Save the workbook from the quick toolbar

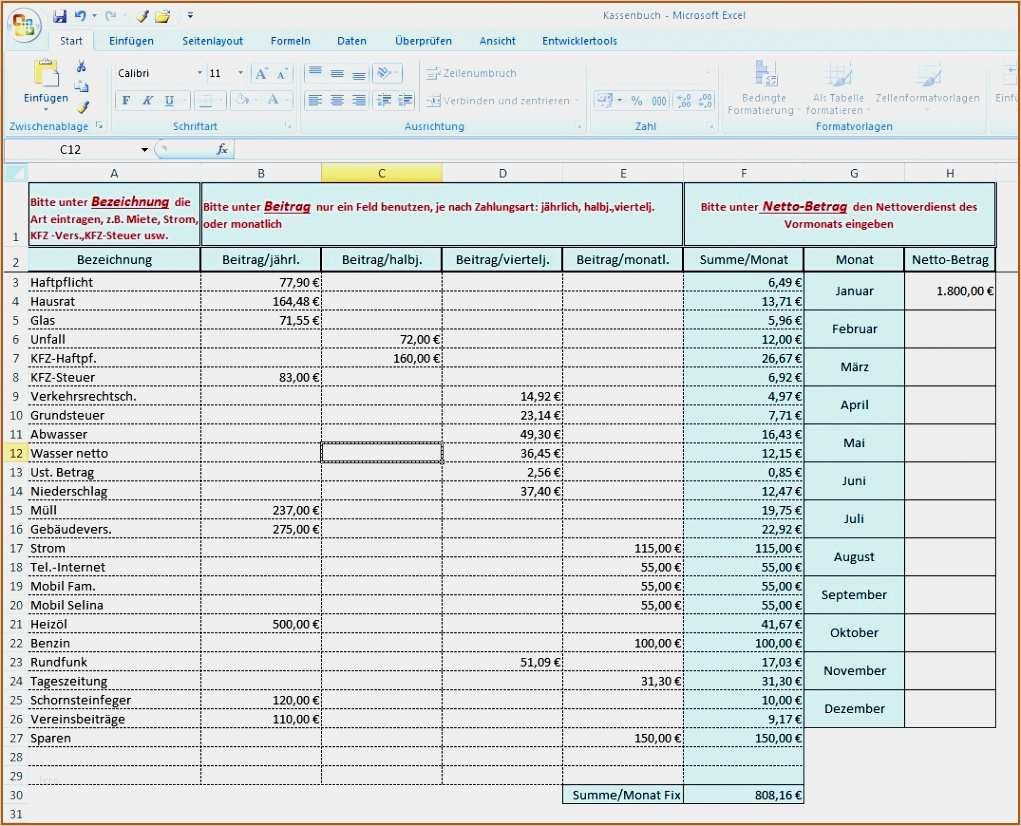(x=60, y=16)
